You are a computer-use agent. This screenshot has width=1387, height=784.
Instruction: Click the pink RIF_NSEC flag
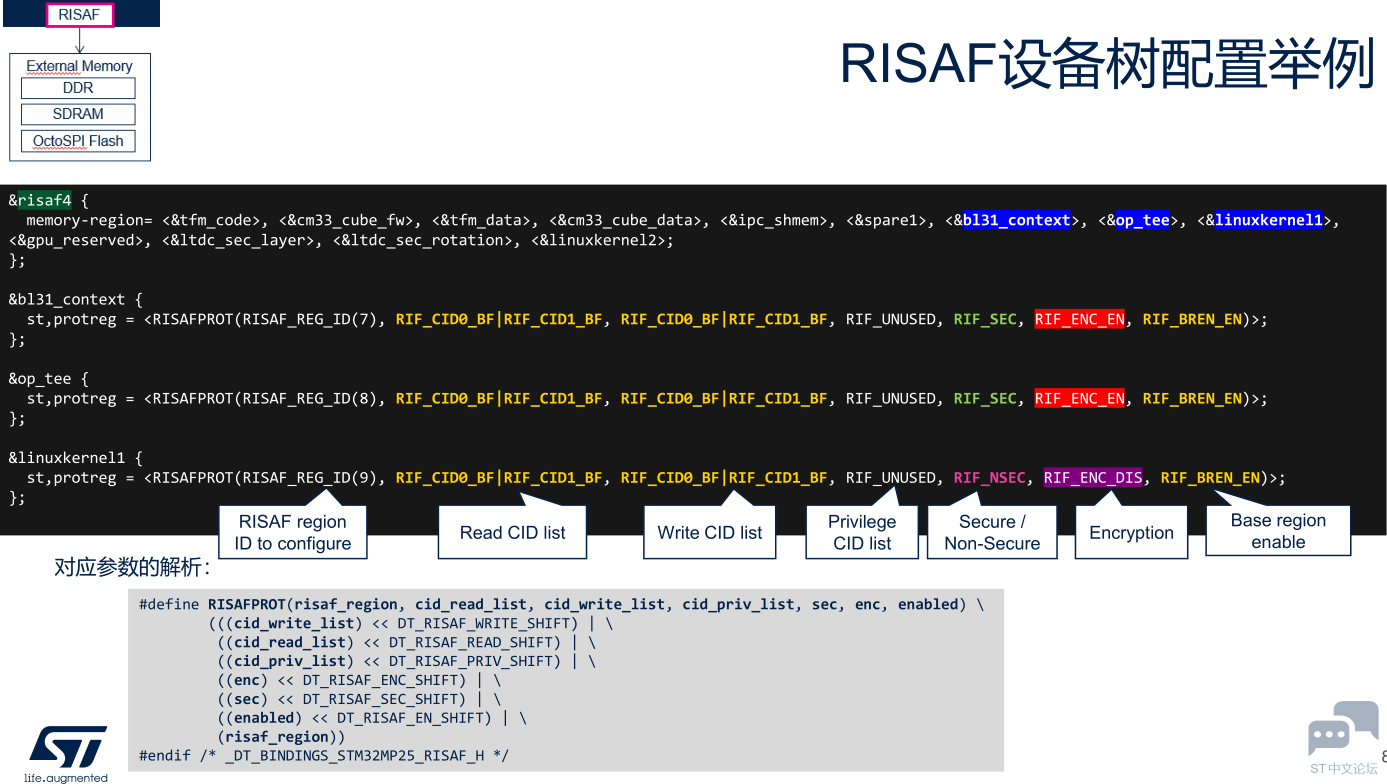989,478
